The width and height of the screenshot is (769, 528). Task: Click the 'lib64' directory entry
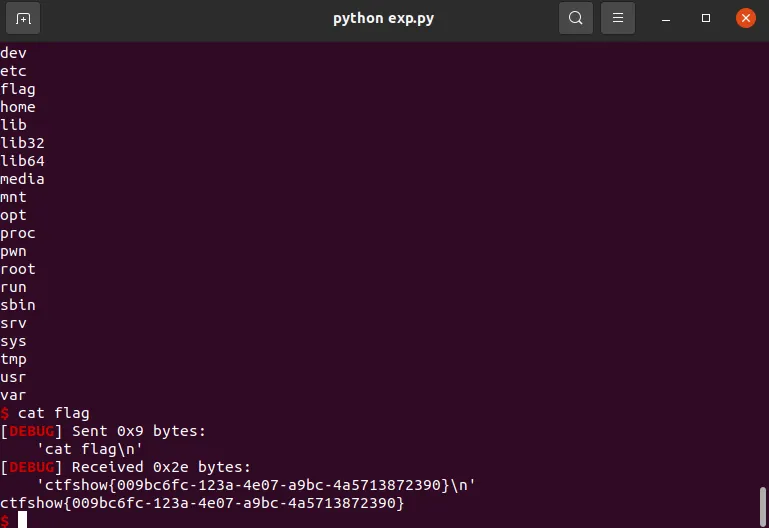tap(22, 161)
